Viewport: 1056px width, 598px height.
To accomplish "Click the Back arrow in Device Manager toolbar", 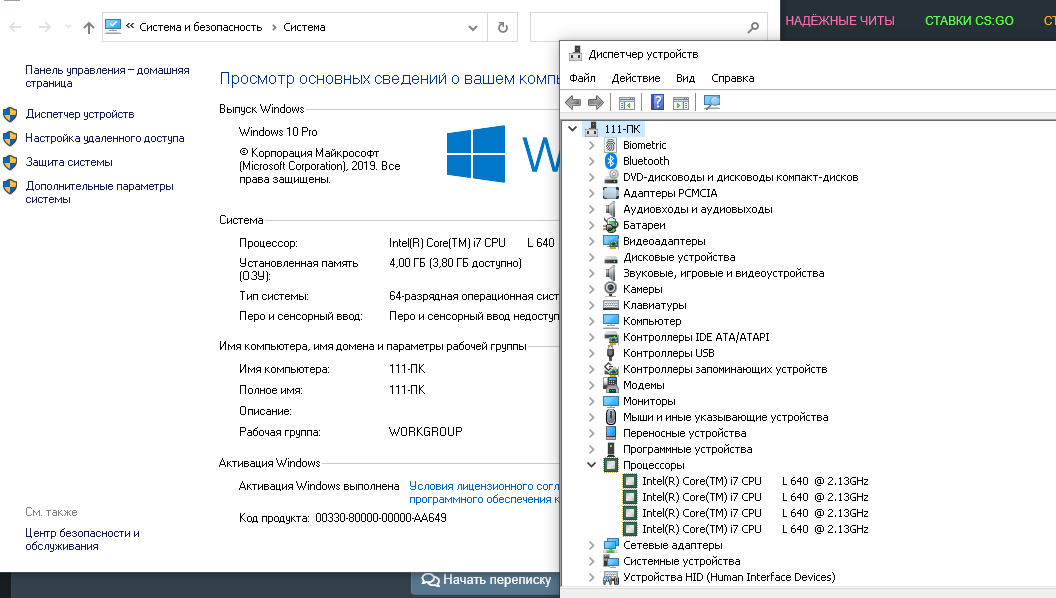I will (573, 102).
